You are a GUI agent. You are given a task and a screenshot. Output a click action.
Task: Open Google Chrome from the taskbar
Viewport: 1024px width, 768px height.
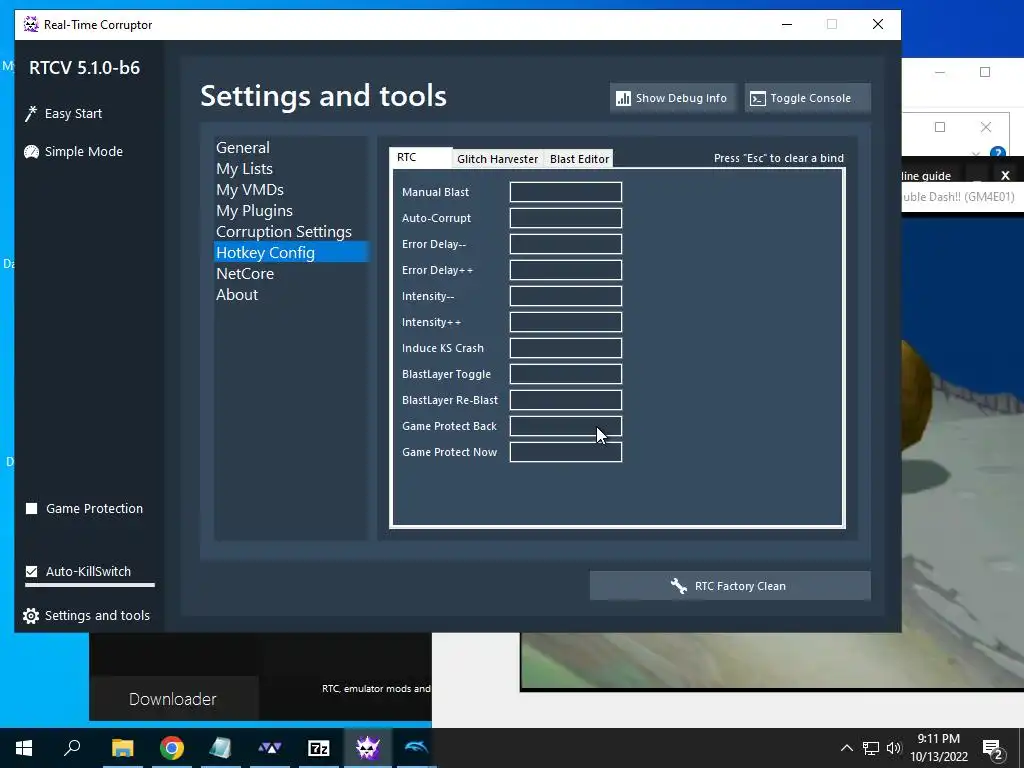click(x=172, y=748)
